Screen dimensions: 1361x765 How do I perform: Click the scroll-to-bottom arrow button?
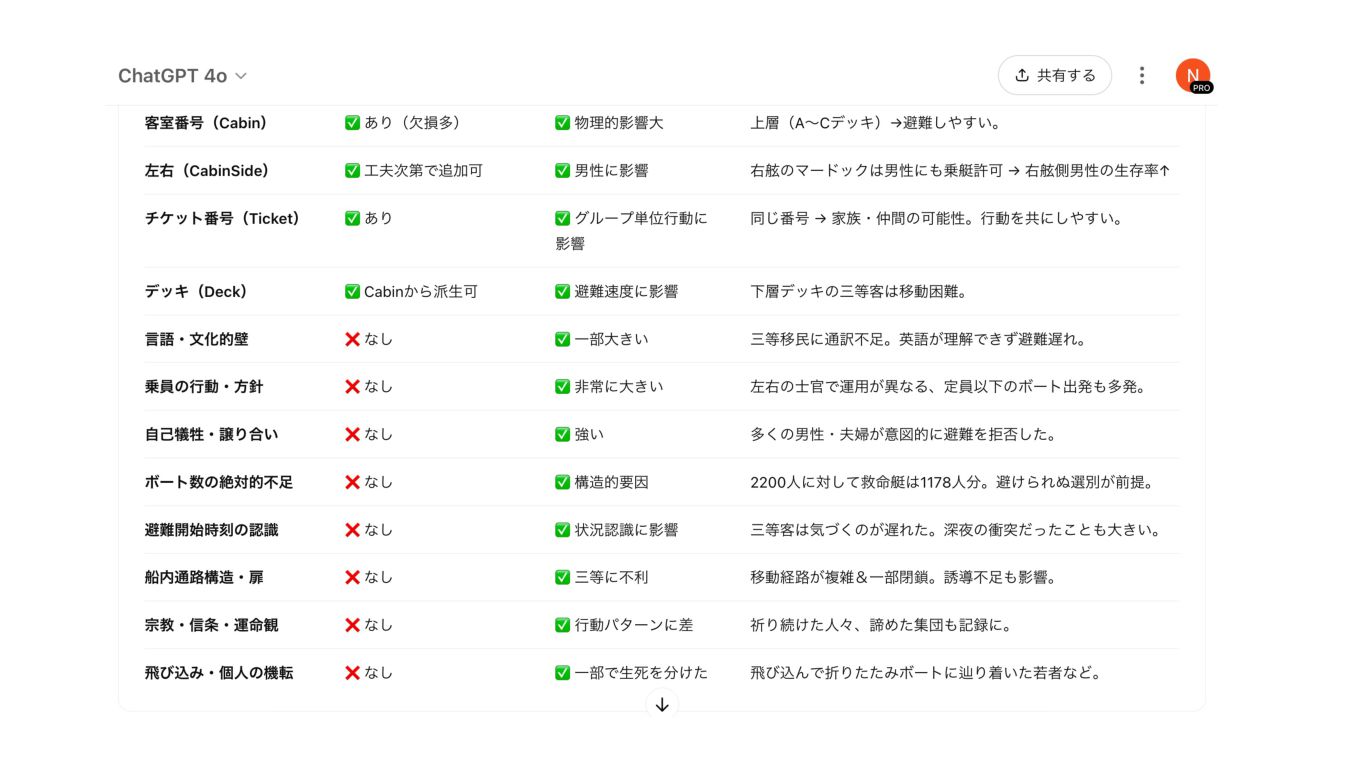[662, 704]
